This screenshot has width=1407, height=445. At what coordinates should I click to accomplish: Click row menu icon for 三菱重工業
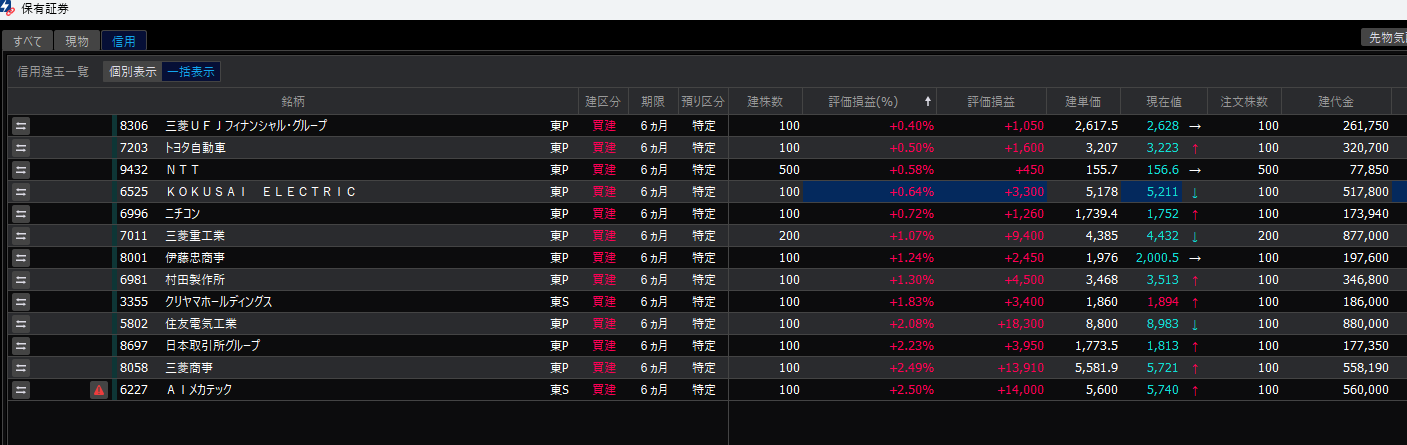pyautogui.click(x=21, y=236)
